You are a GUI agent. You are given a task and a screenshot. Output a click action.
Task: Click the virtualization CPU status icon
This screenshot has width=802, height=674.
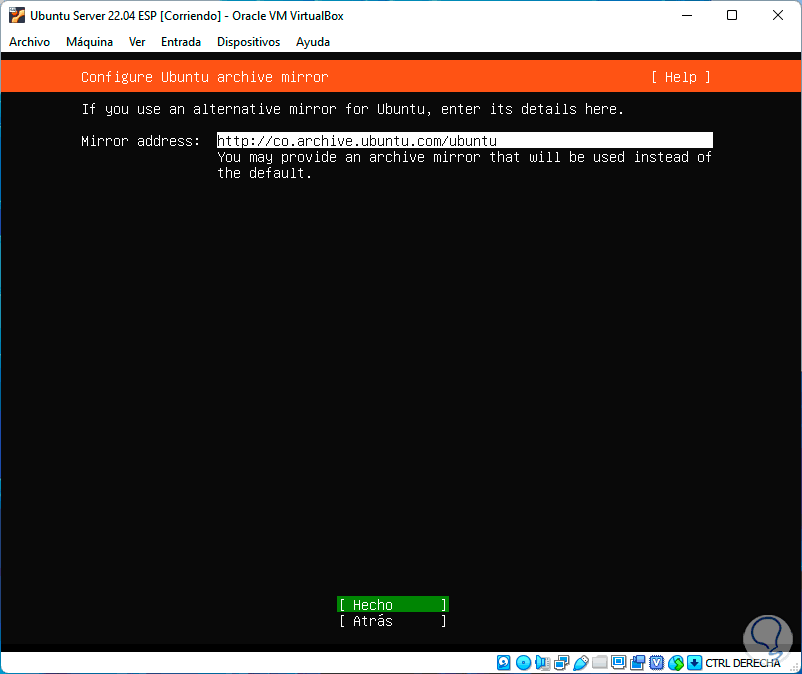[x=656, y=663]
